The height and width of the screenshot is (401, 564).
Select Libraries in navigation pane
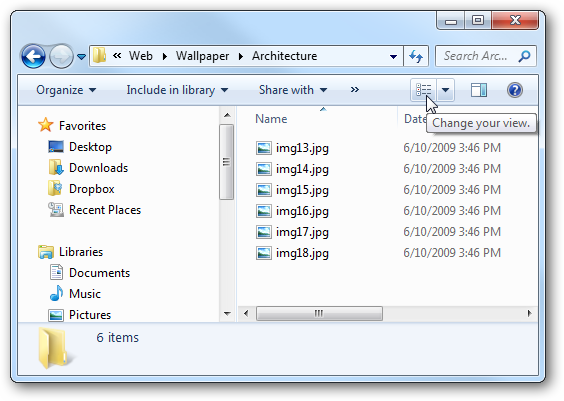coord(81,252)
